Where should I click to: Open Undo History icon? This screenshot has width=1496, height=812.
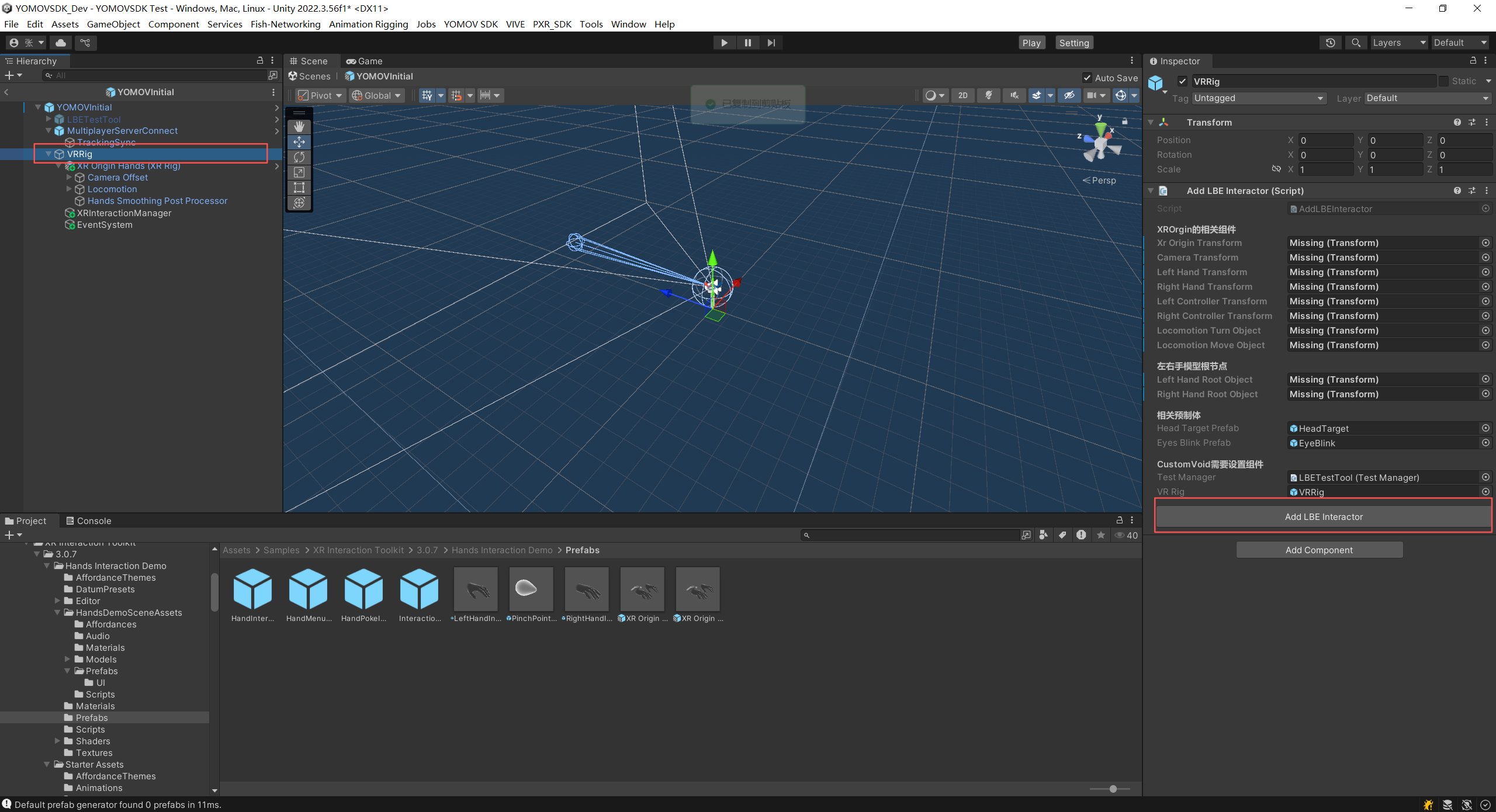pos(1331,43)
